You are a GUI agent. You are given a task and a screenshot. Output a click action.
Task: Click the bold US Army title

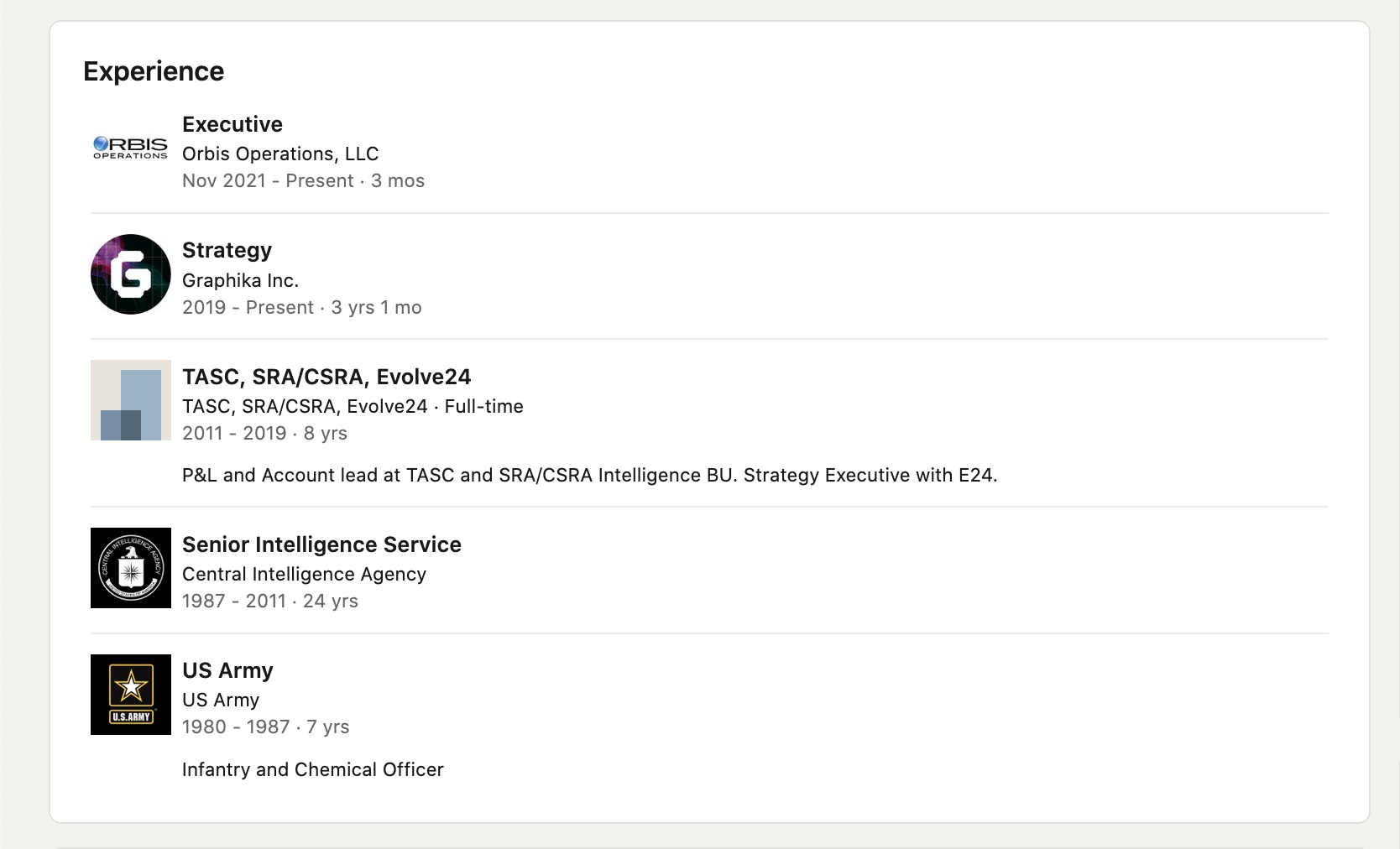[227, 670]
